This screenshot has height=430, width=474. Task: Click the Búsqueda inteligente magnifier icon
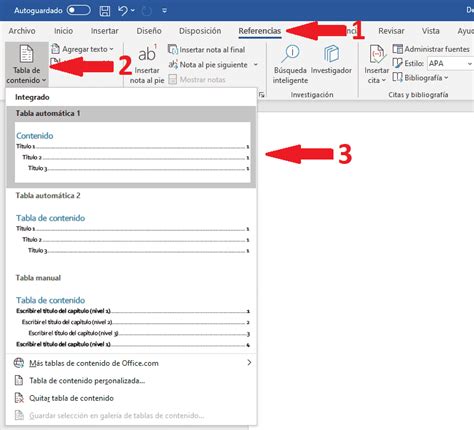[290, 54]
